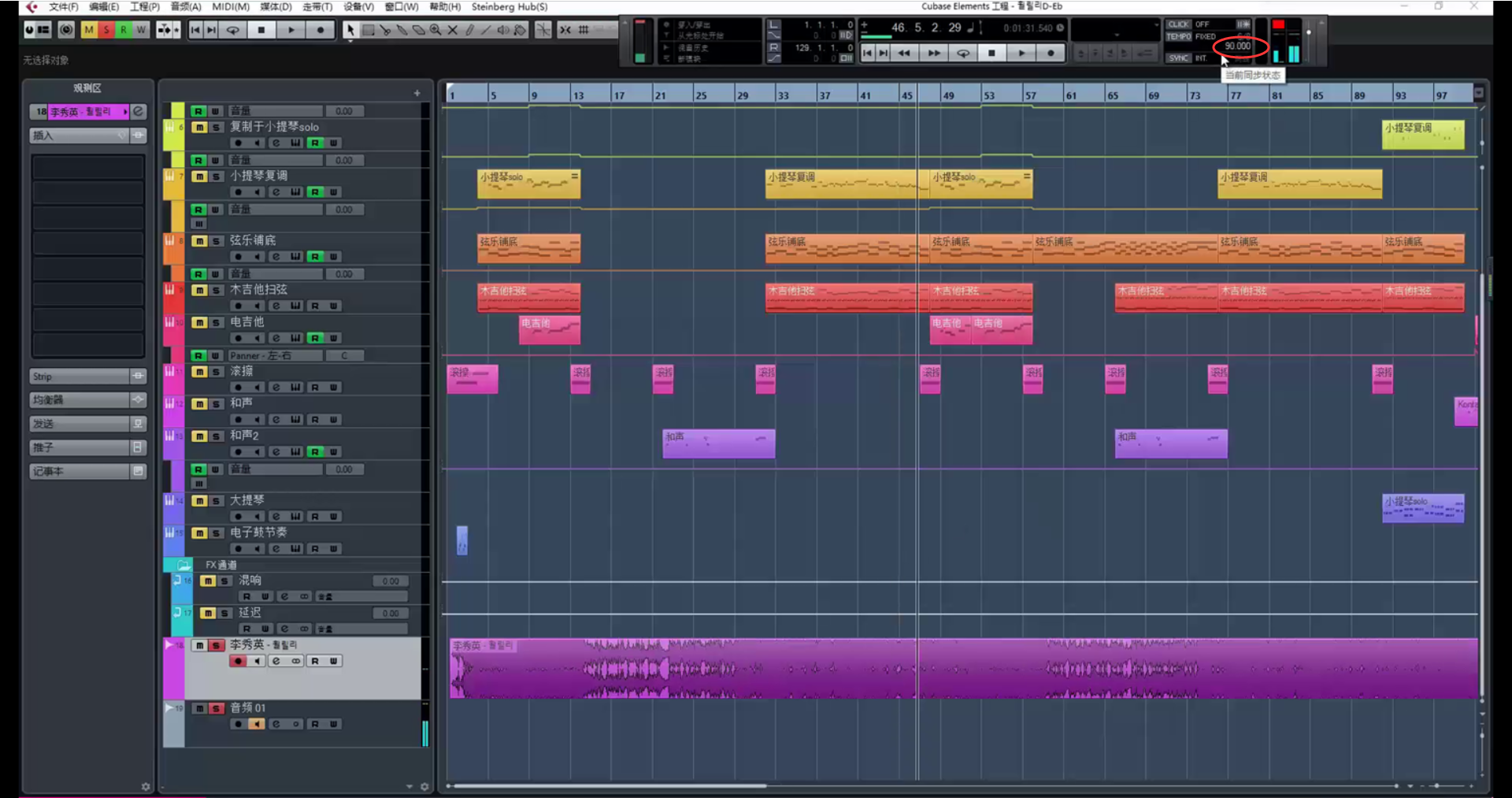The image size is (1512, 798).
Task: Click bar 49 on the timeline ruler
Action: click(948, 95)
